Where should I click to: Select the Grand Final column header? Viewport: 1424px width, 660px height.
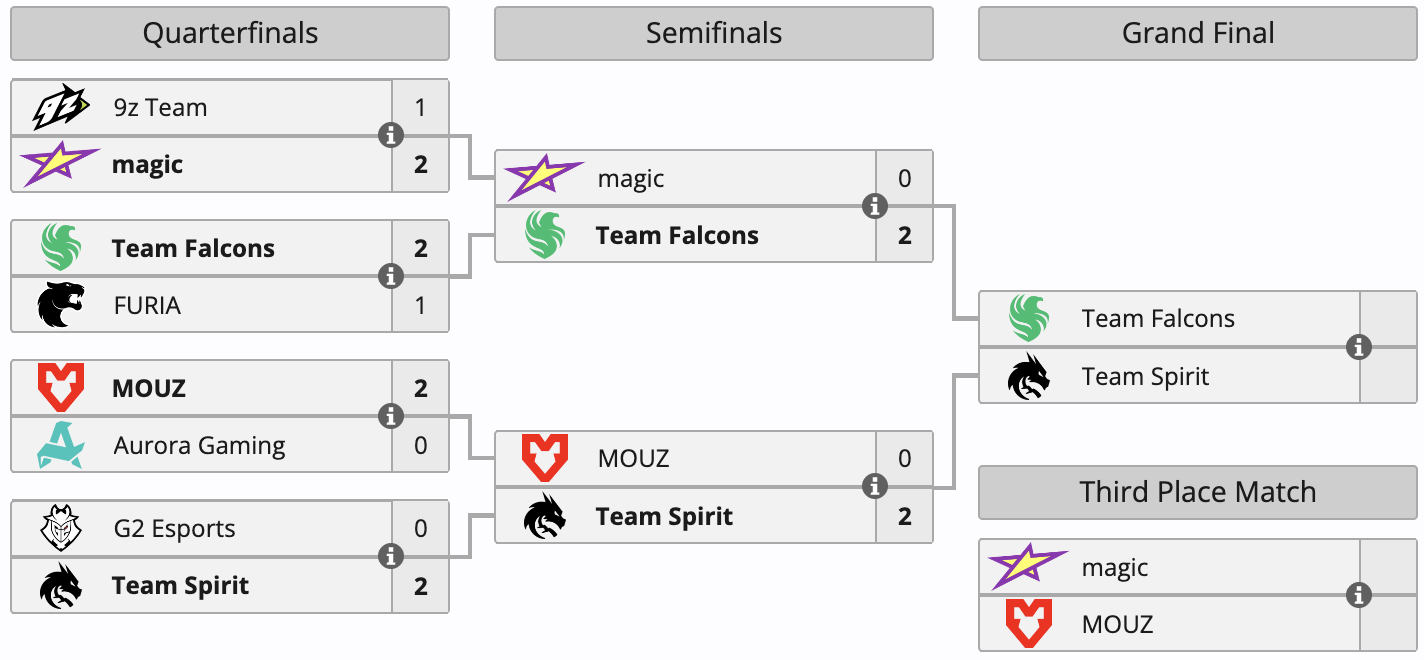(x=1198, y=33)
